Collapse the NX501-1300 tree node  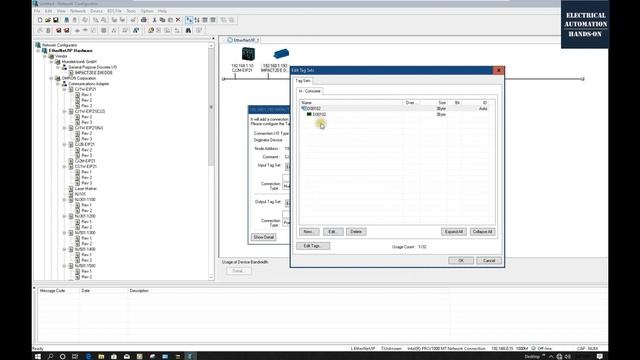tap(64, 233)
